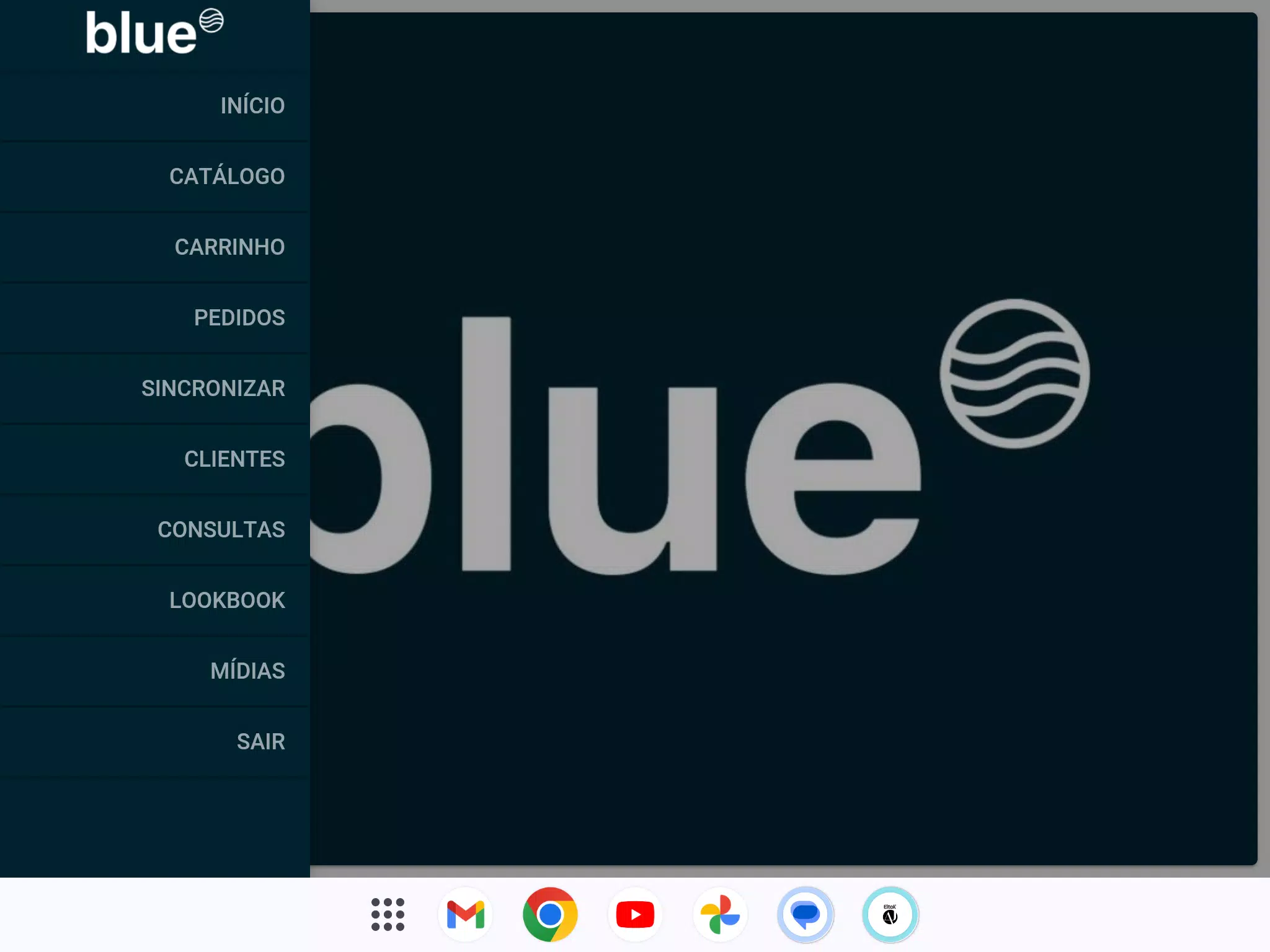Image resolution: width=1270 pixels, height=952 pixels.
Task: Launch Gmail from the taskbar
Action: click(x=465, y=915)
